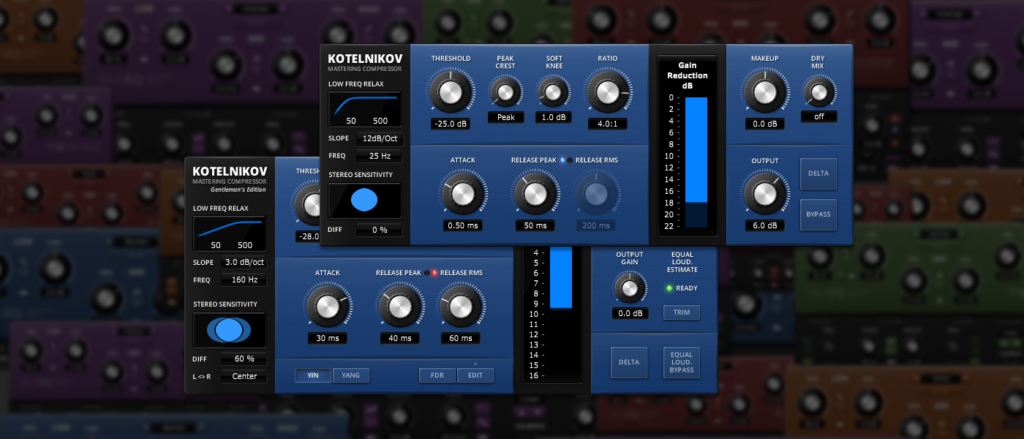Toggle dark Release RMS LED in front window
Screen dimensions: 1024x439
(569, 160)
